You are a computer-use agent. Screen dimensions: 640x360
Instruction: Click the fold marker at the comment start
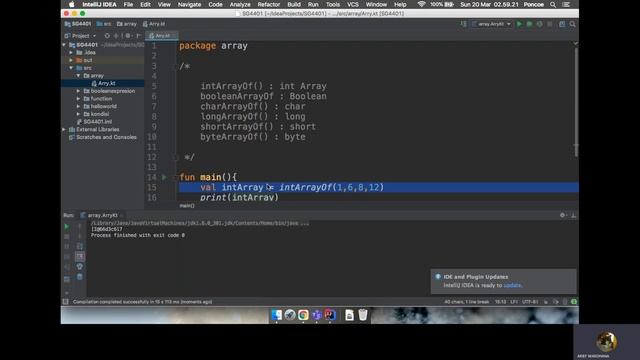click(176, 66)
